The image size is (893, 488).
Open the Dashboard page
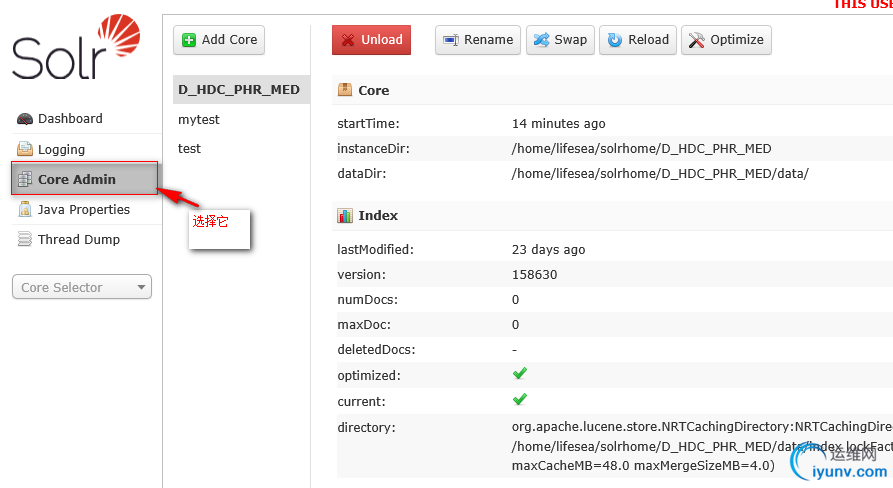(x=70, y=118)
